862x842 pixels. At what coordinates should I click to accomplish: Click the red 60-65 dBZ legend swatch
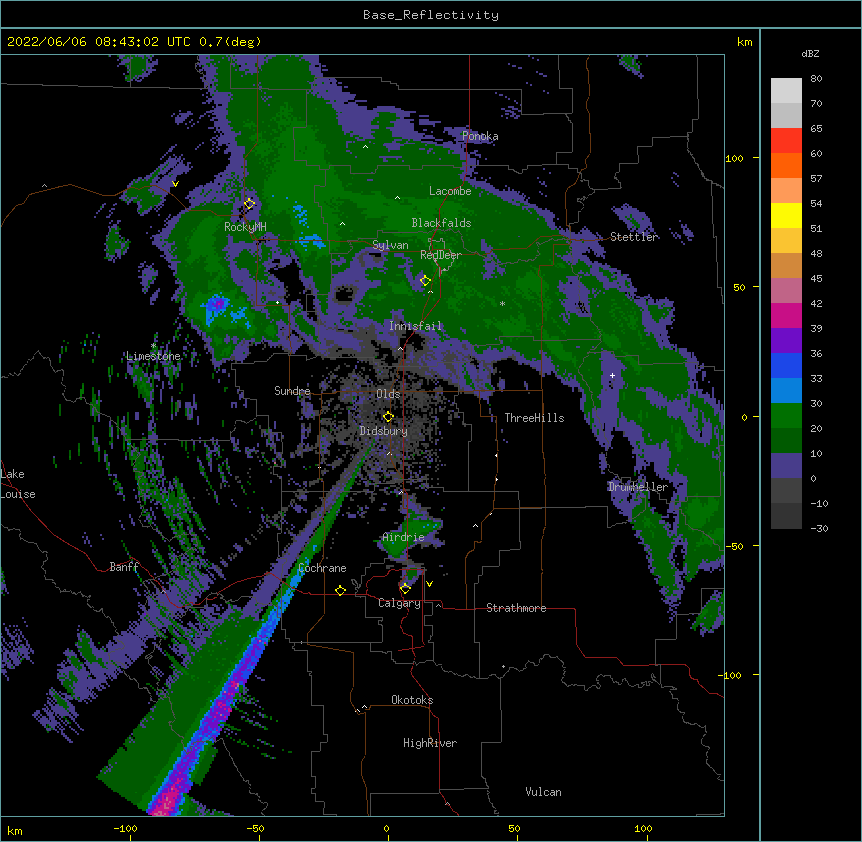786,141
